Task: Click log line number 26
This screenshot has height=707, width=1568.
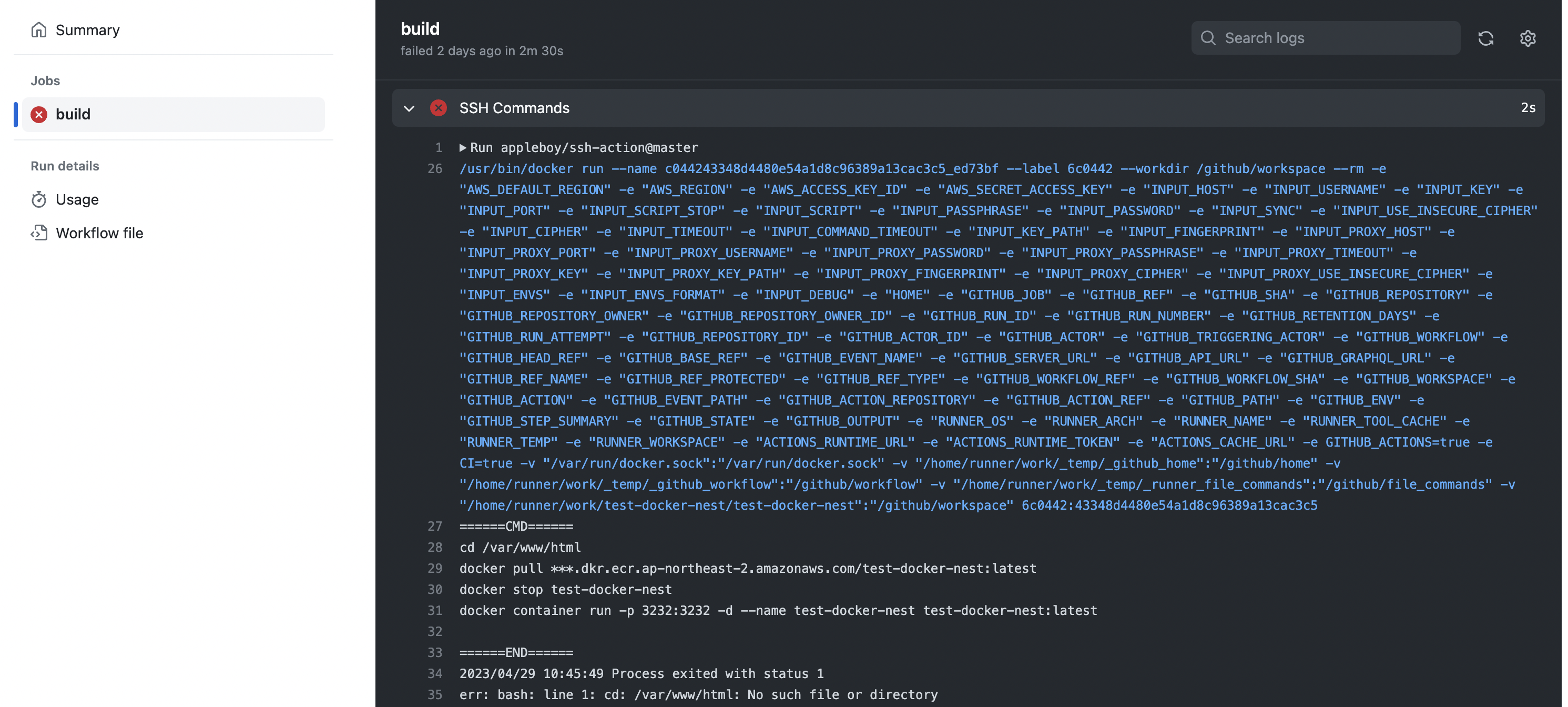Action: 435,169
